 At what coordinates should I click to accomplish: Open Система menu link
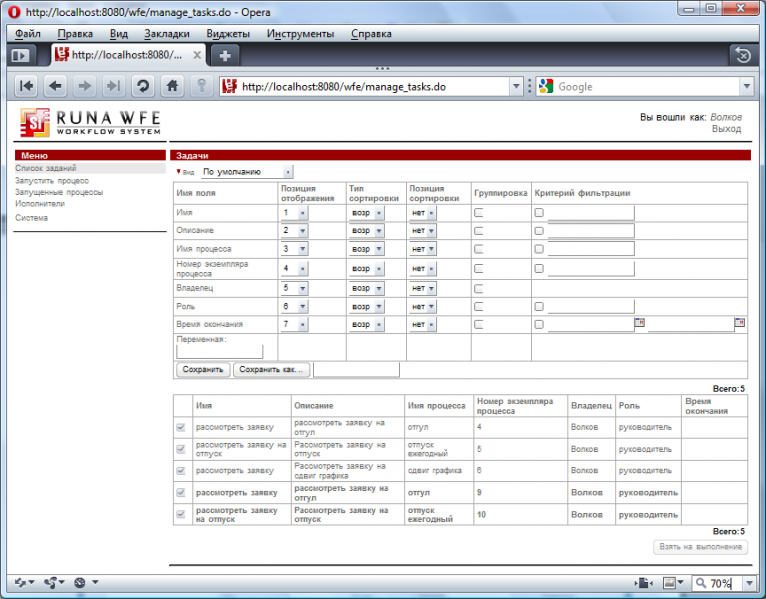(31, 218)
